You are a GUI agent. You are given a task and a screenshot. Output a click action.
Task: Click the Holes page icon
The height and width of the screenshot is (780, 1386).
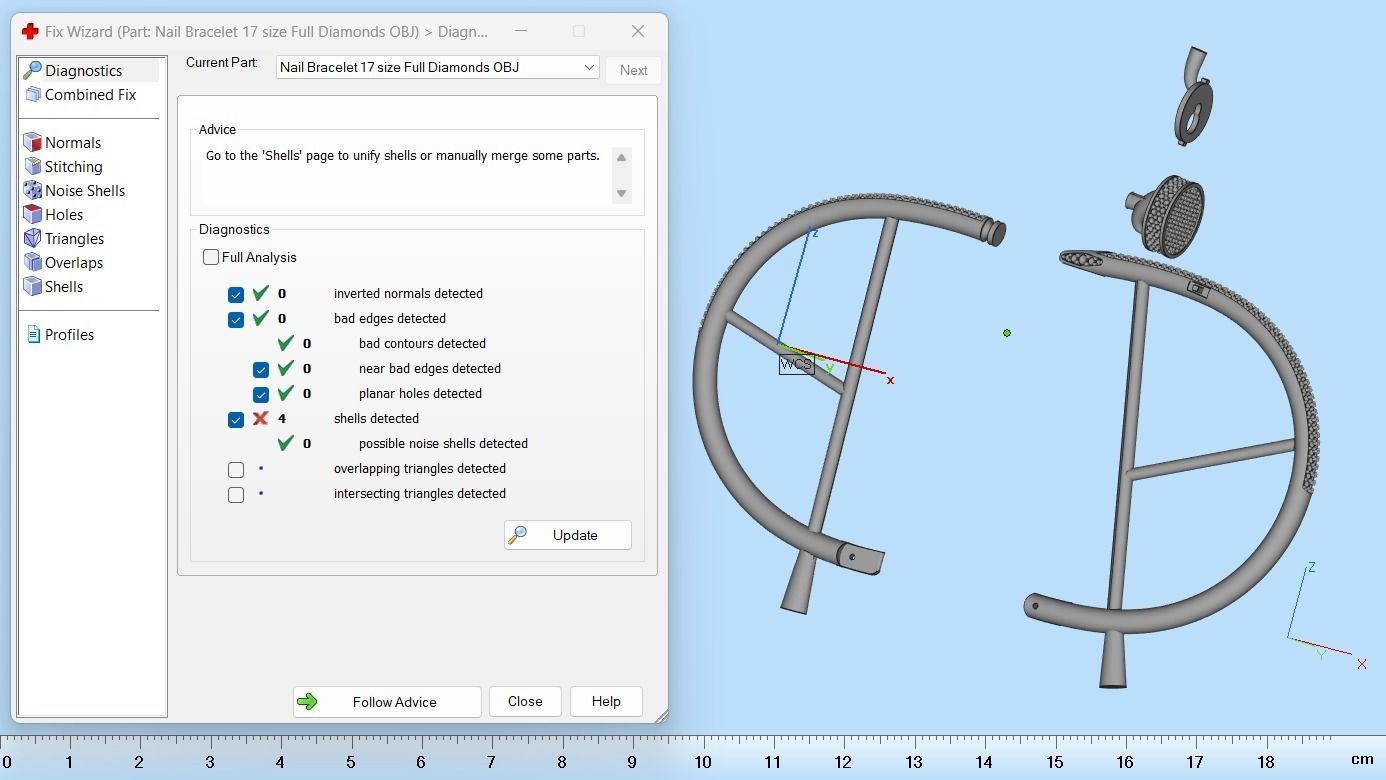pos(32,214)
